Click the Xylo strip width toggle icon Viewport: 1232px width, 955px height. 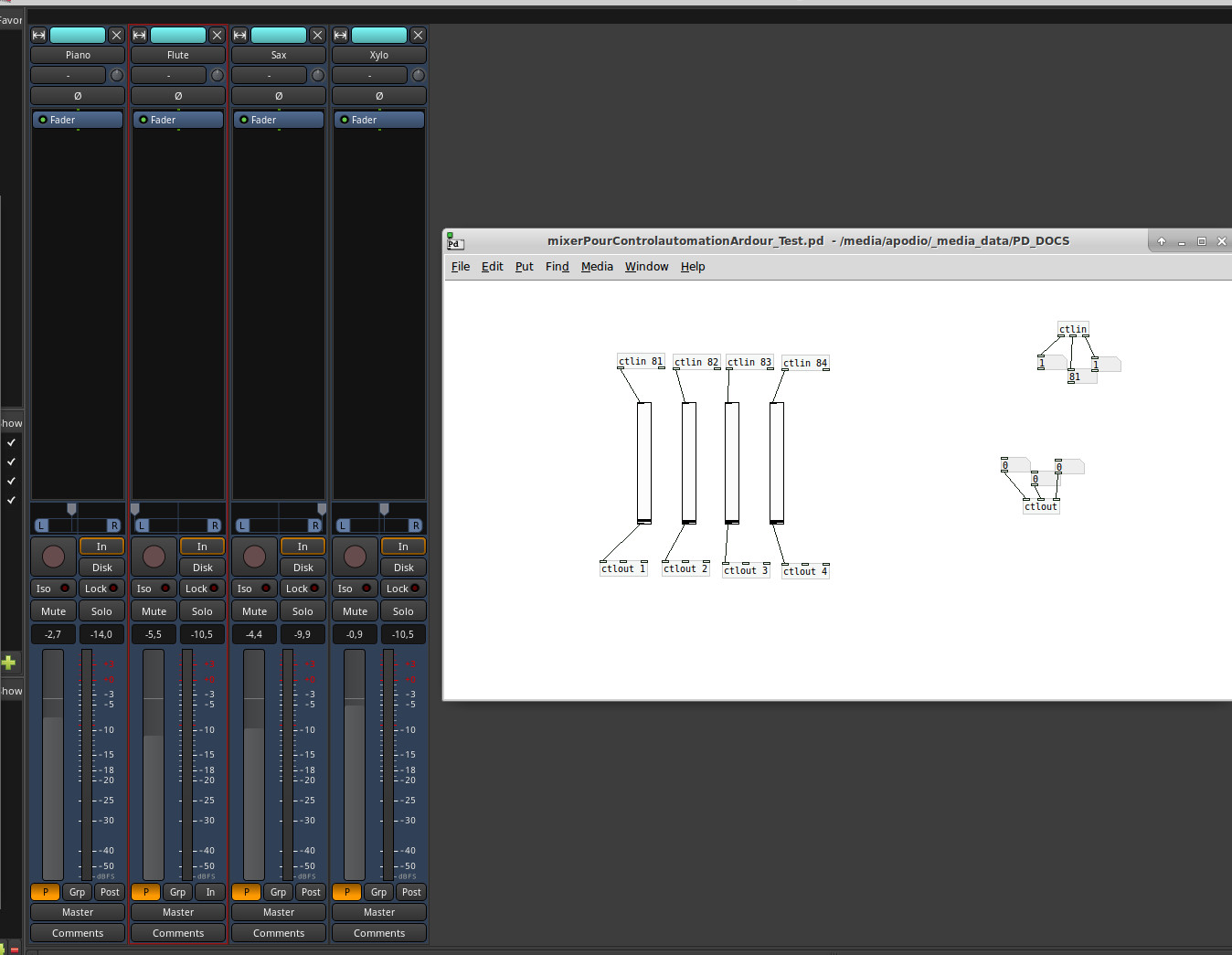point(340,36)
